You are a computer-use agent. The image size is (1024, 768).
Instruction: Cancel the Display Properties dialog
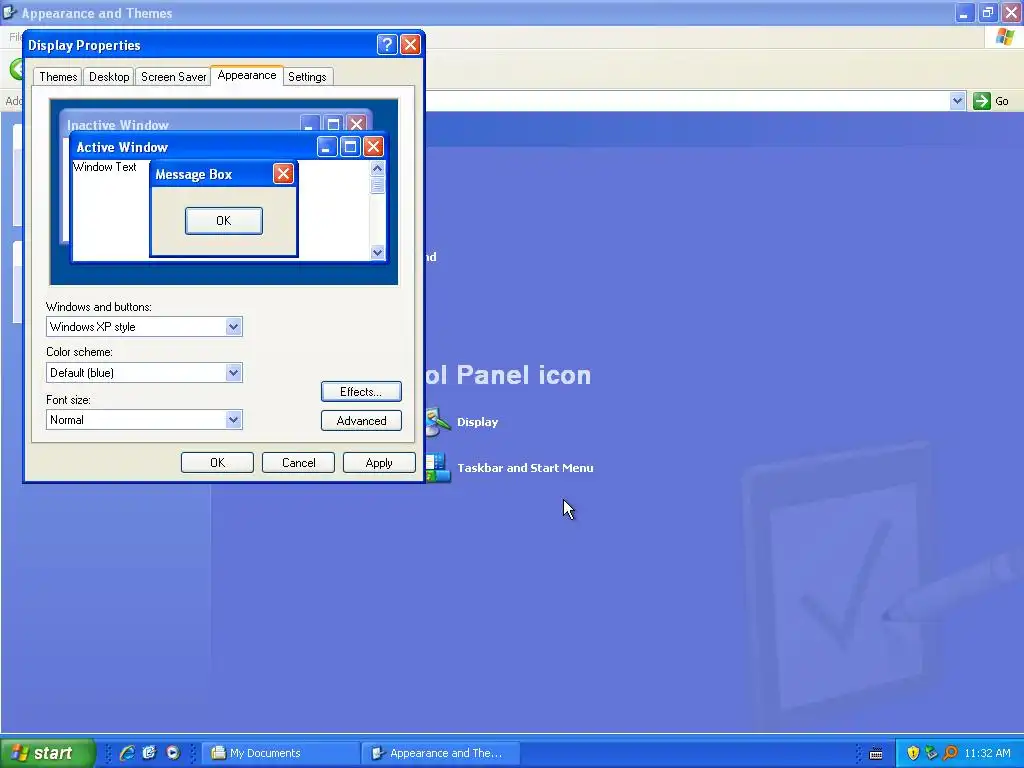pyautogui.click(x=298, y=462)
